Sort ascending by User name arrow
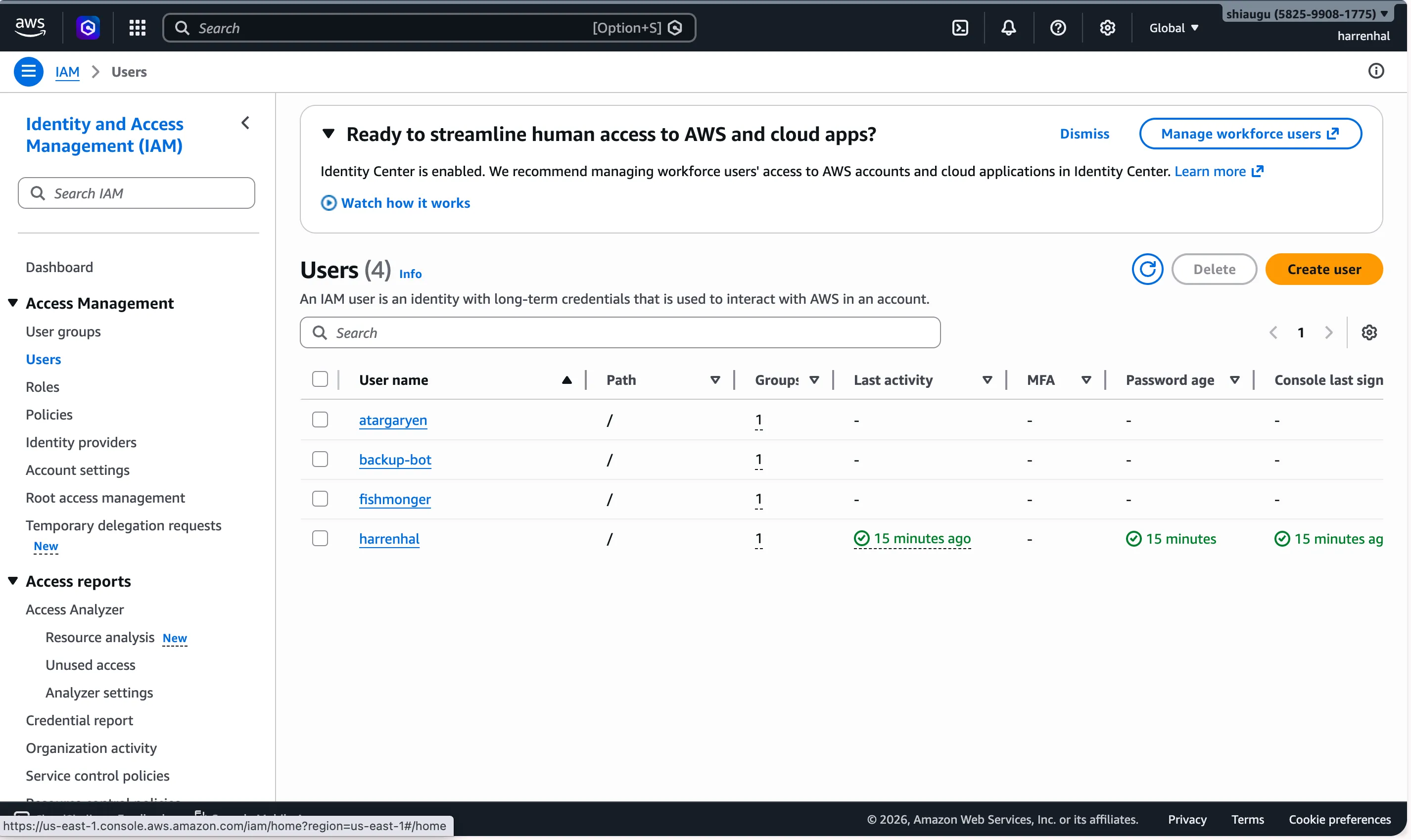This screenshot has height=840, width=1411. click(566, 380)
